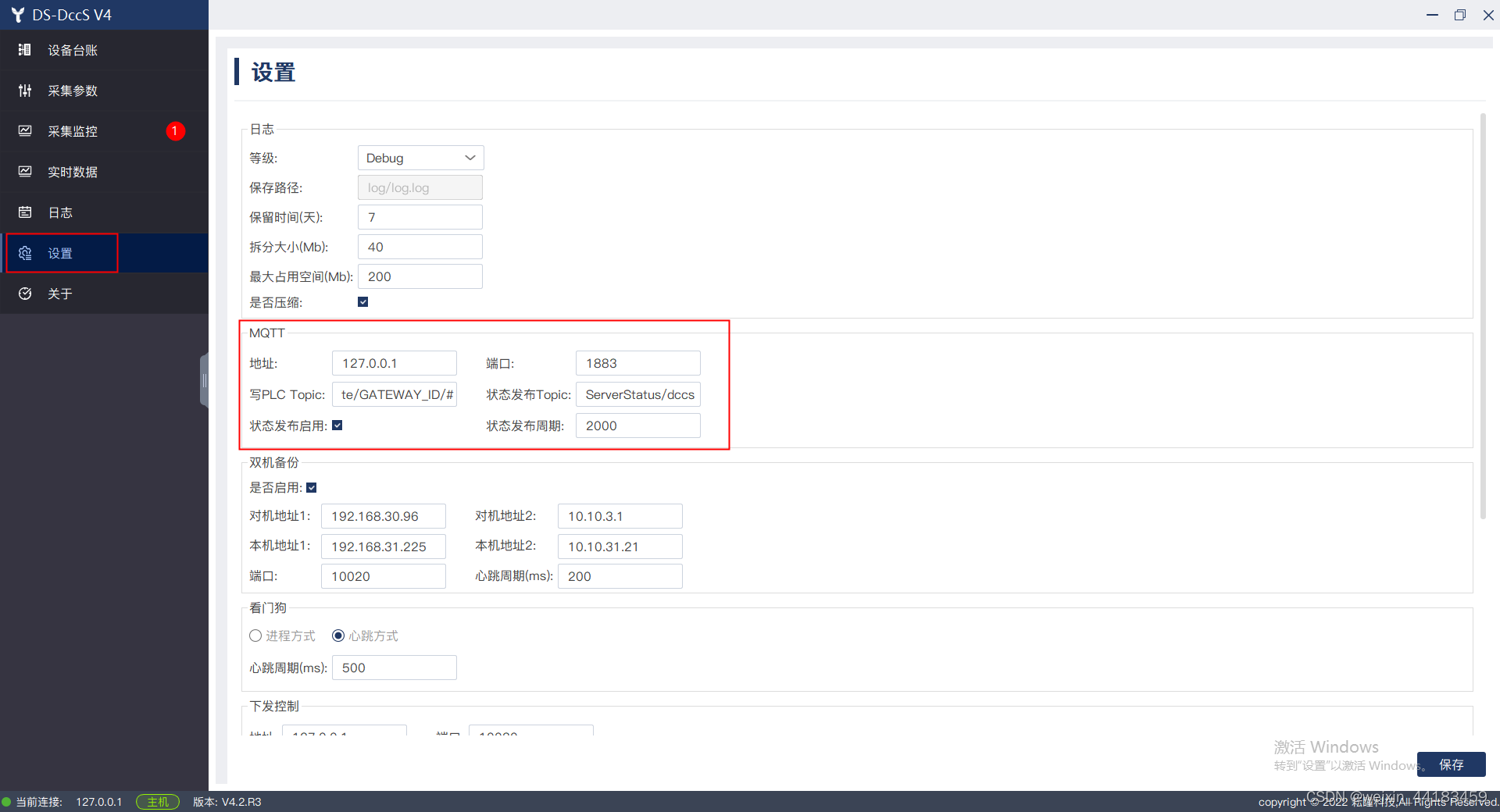Click the 双机备份 端口 10020 field
Viewport: 1500px width, 812px height.
(384, 576)
